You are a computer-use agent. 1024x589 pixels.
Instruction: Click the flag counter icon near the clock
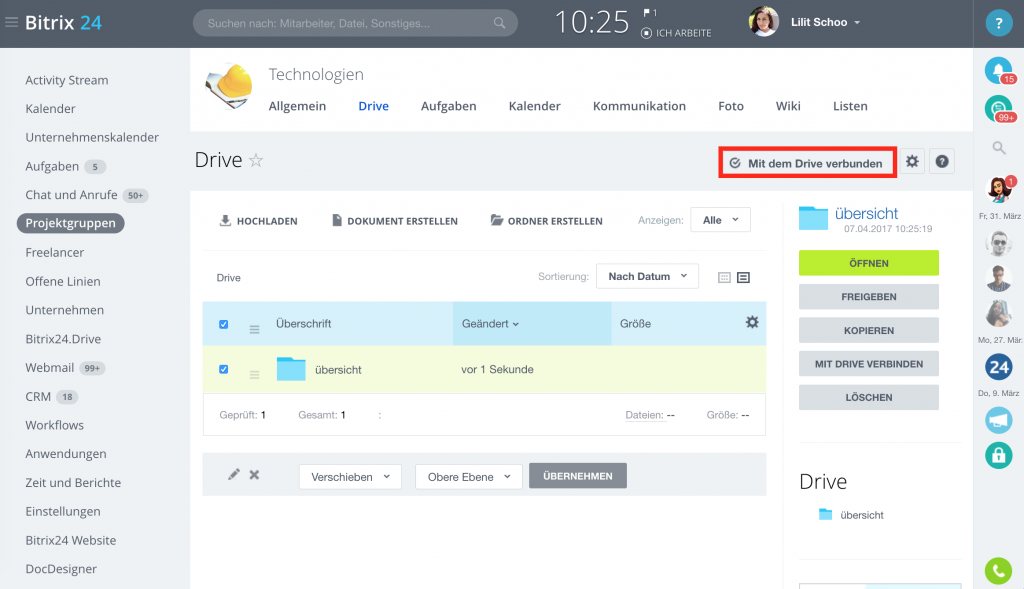coord(650,12)
